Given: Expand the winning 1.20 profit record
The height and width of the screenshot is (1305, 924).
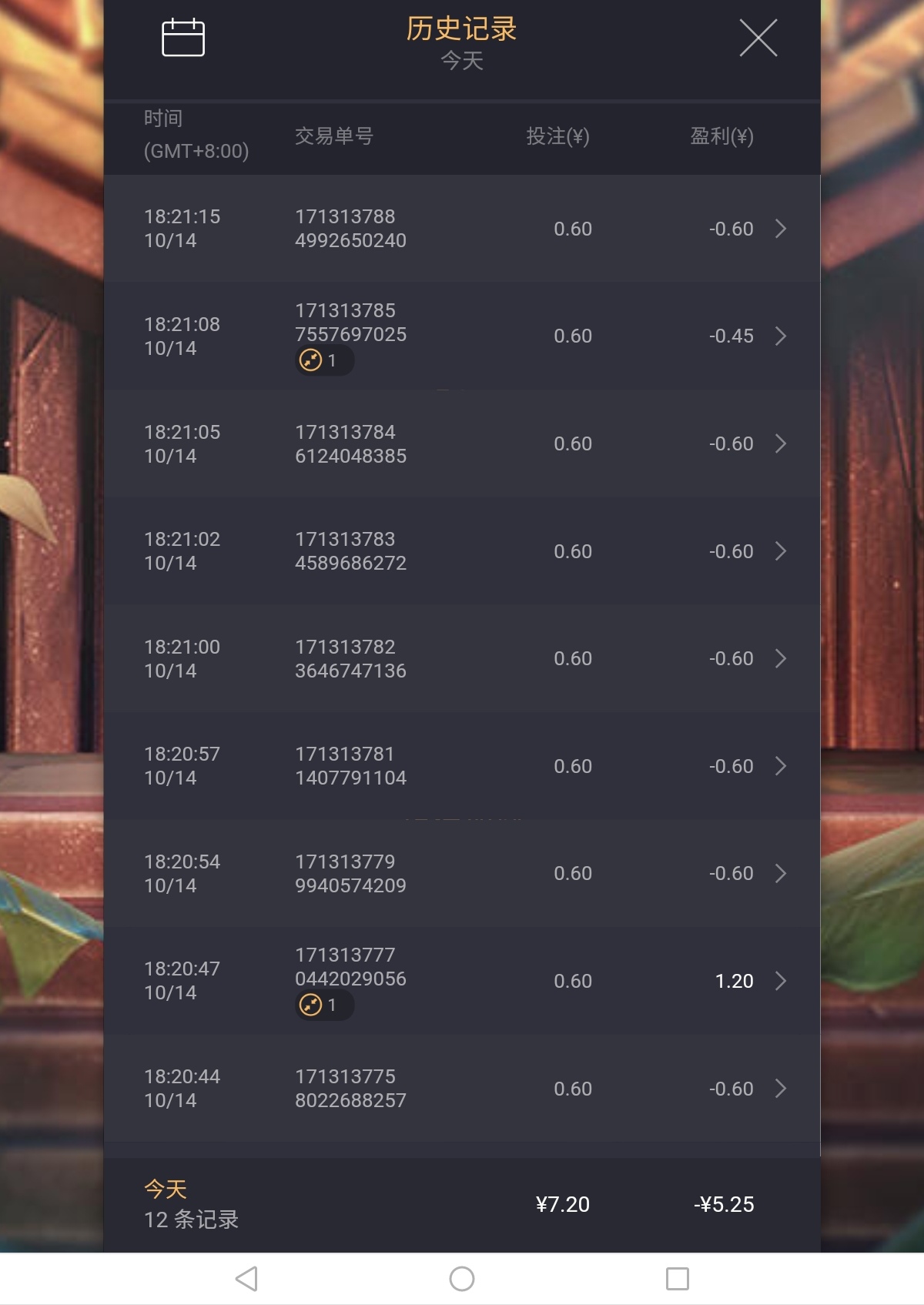Looking at the screenshot, I should pyautogui.click(x=780, y=981).
